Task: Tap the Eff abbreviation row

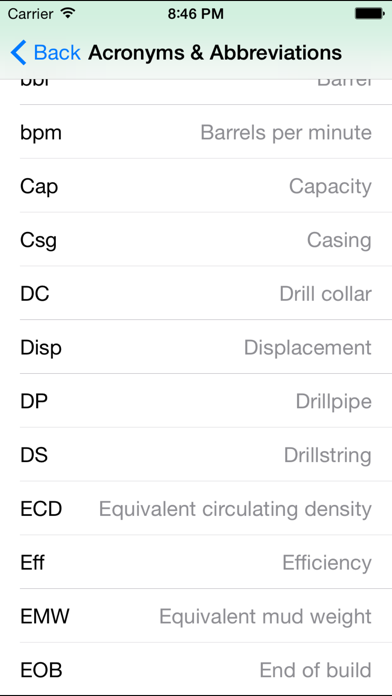Action: [x=196, y=562]
